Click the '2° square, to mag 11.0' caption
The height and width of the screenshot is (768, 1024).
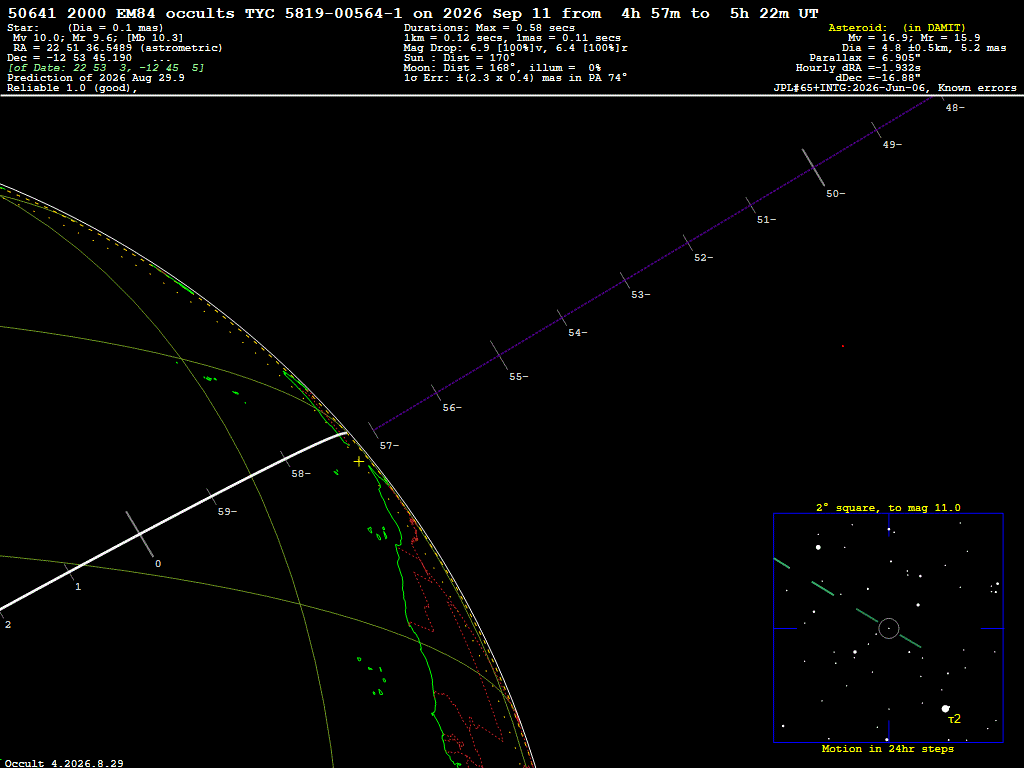[888, 507]
